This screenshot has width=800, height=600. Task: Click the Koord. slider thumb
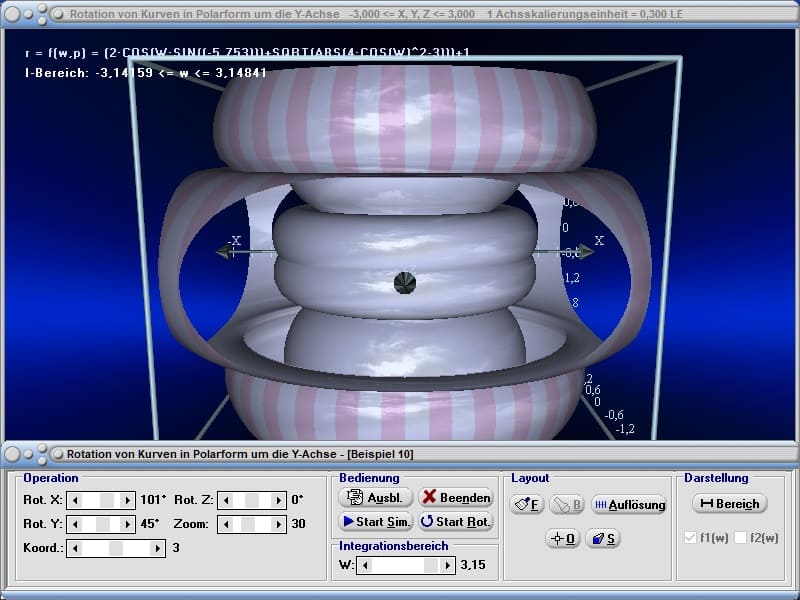point(116,548)
